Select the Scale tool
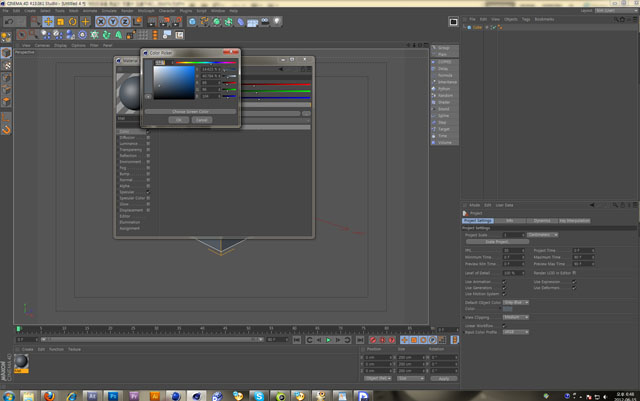Screen dimensions: 640x401 (60, 22)
